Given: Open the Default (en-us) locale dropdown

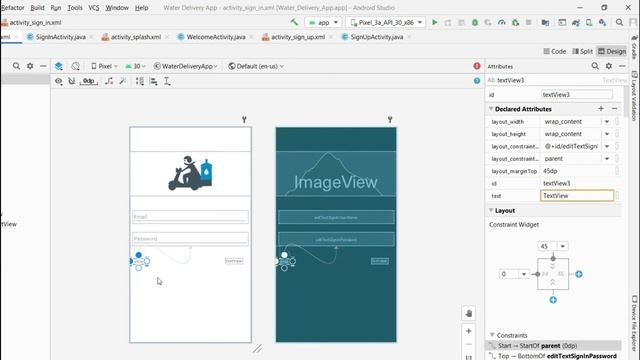Looking at the screenshot, I should [256, 66].
